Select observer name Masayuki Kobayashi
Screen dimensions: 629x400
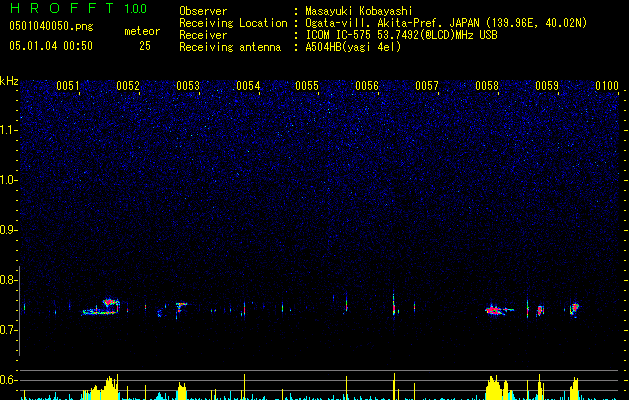[359, 11]
